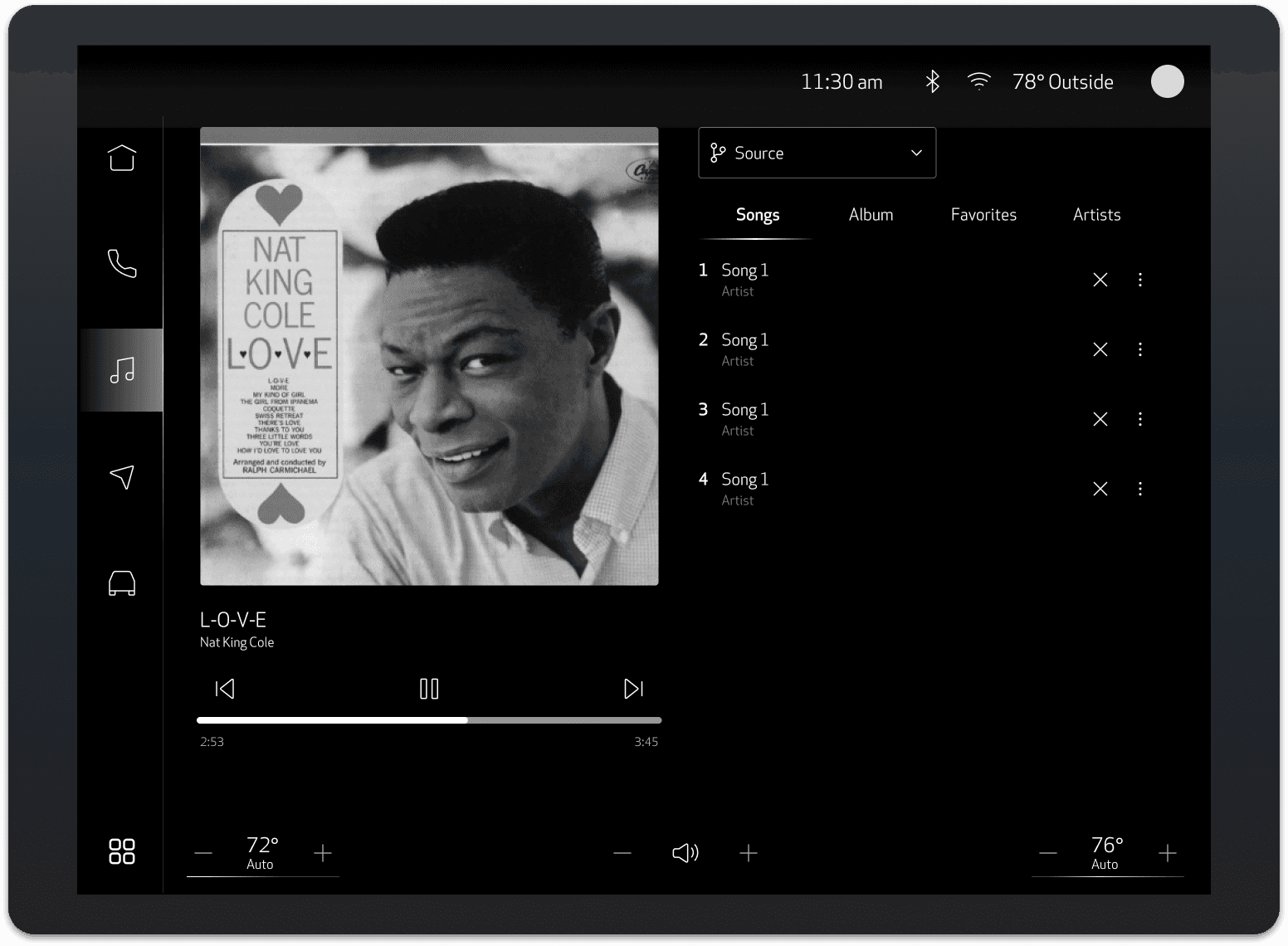
Task: Remove song number 2 from list
Action: [x=1100, y=349]
